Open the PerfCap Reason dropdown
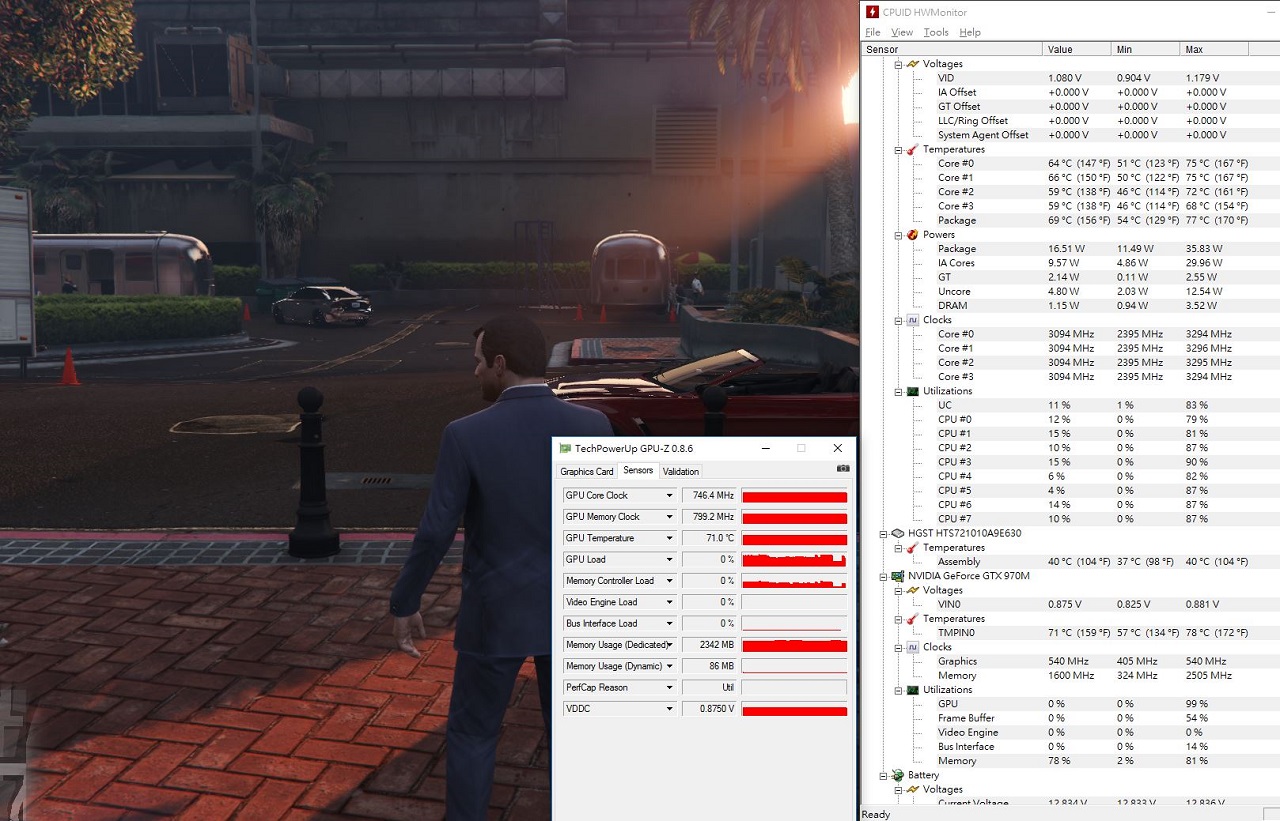The width and height of the screenshot is (1280, 821). point(669,687)
